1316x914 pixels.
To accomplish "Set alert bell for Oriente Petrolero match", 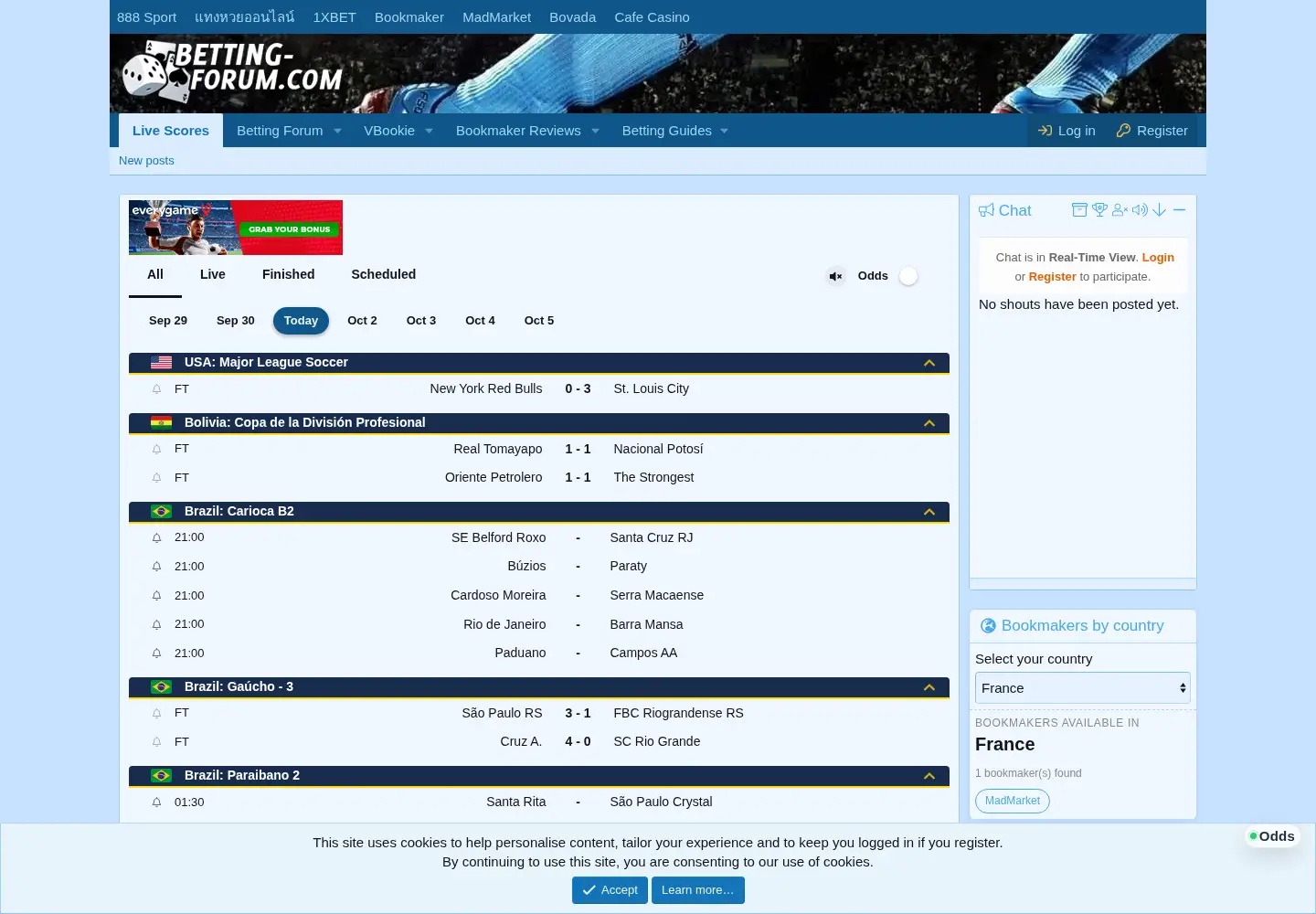I will [x=156, y=478].
